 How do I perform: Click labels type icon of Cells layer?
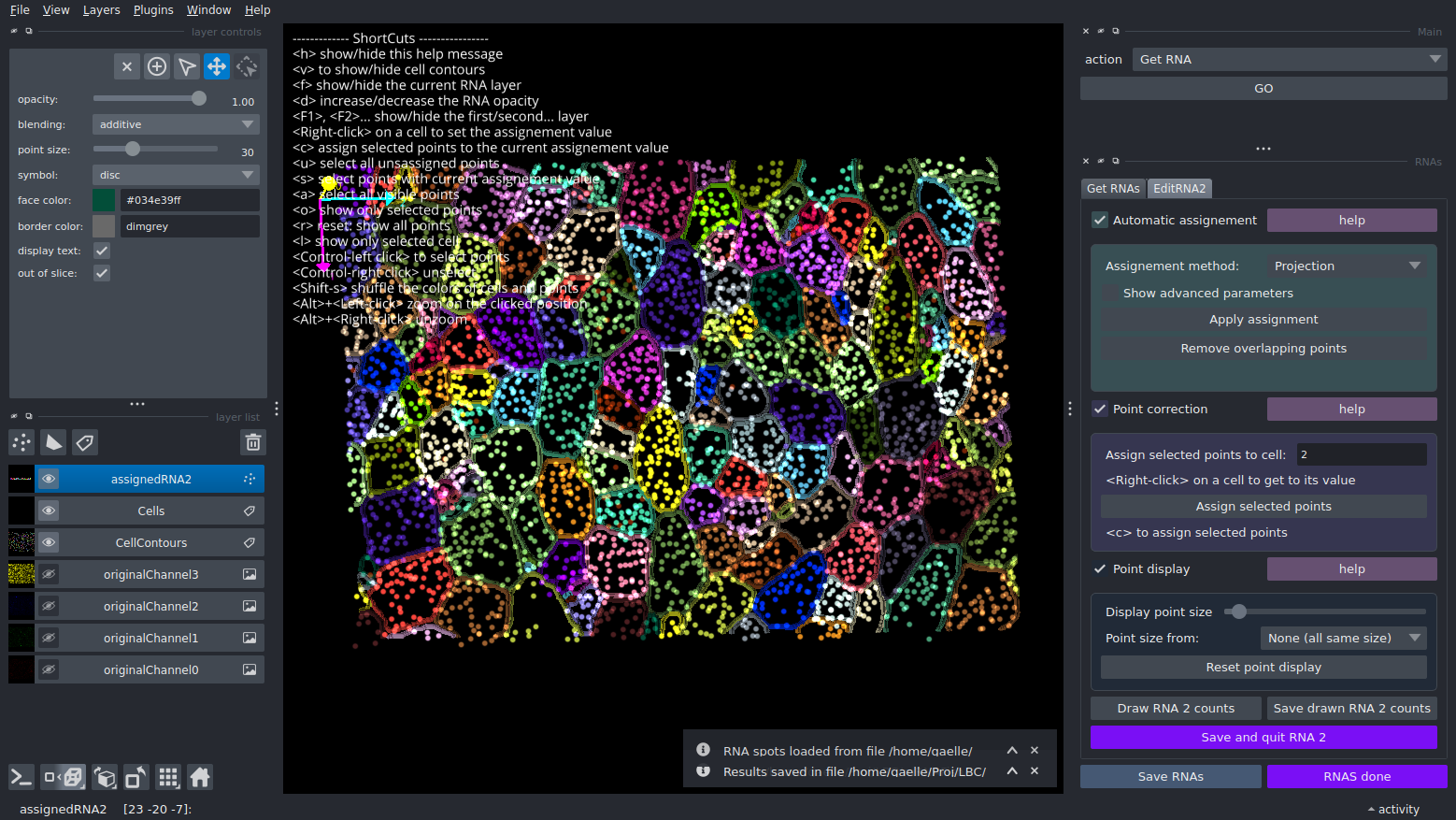[250, 511]
